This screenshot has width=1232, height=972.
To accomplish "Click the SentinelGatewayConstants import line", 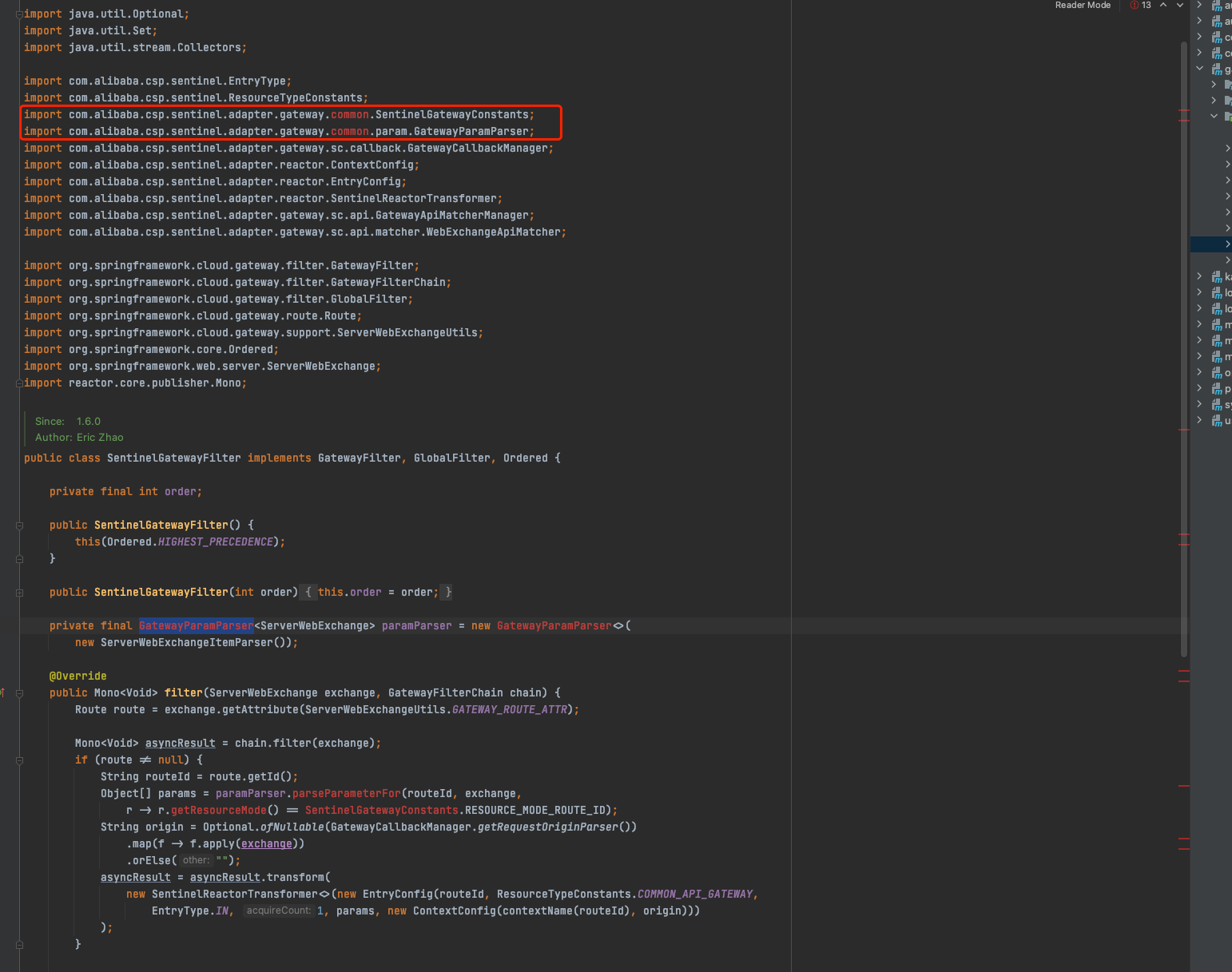I will (x=279, y=115).
